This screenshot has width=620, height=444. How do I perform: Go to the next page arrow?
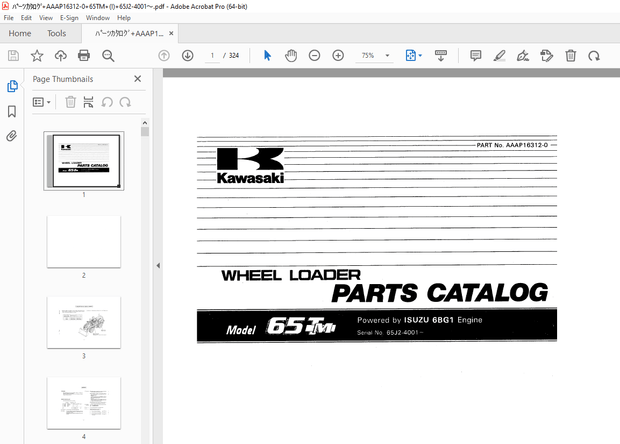(187, 56)
